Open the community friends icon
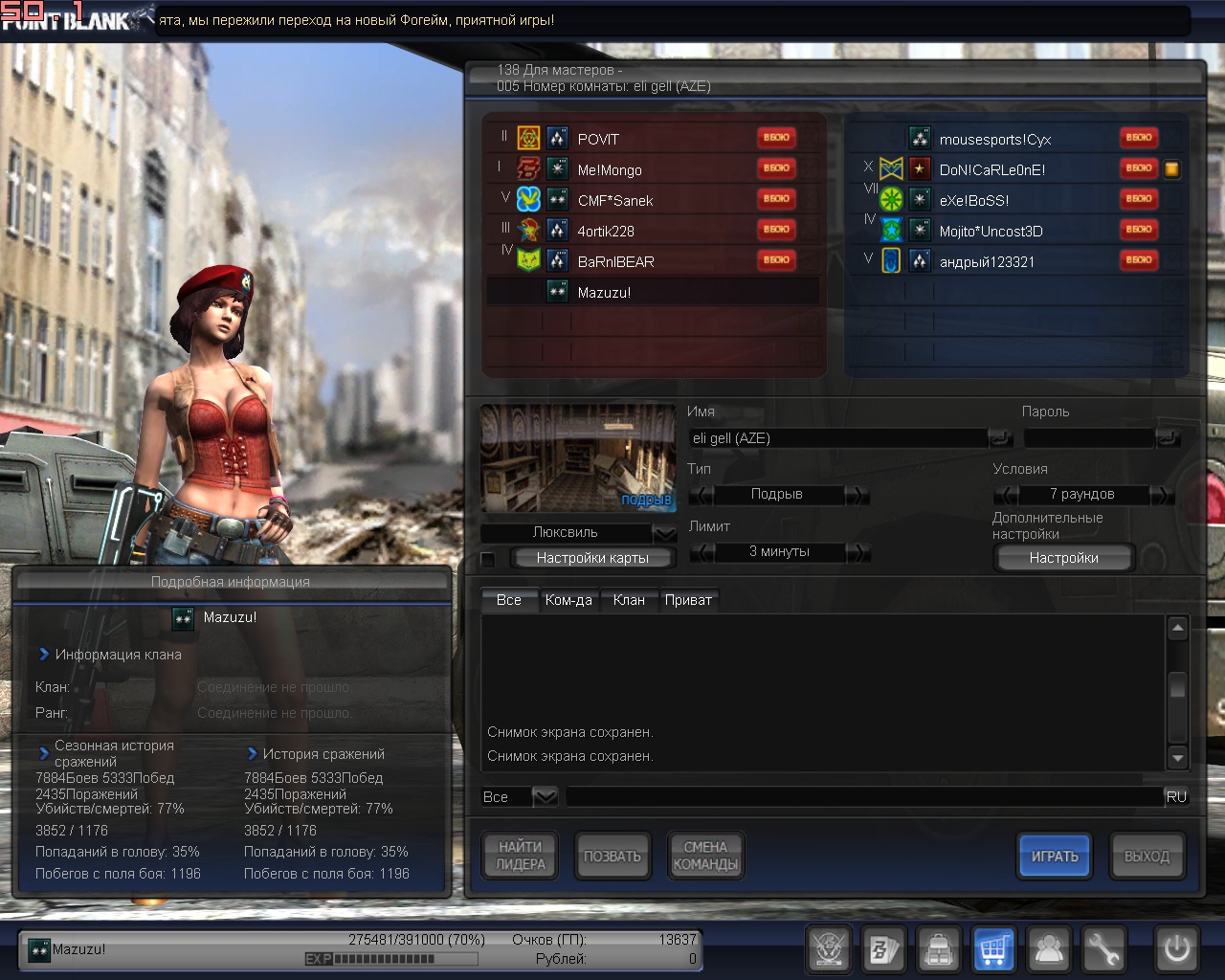This screenshot has width=1225, height=980. pyautogui.click(x=1049, y=950)
